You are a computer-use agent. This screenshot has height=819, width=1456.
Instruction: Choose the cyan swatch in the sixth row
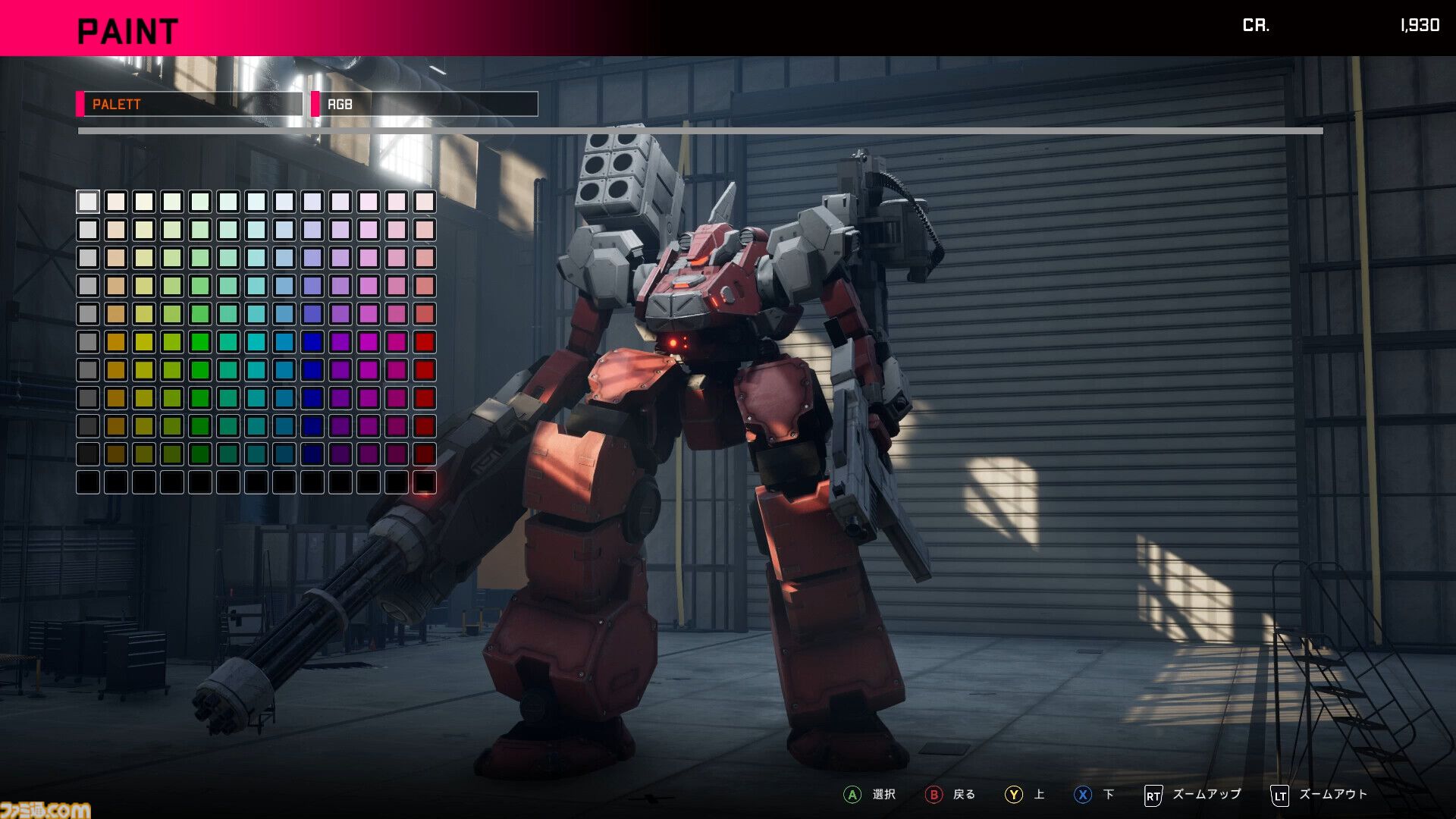point(256,341)
